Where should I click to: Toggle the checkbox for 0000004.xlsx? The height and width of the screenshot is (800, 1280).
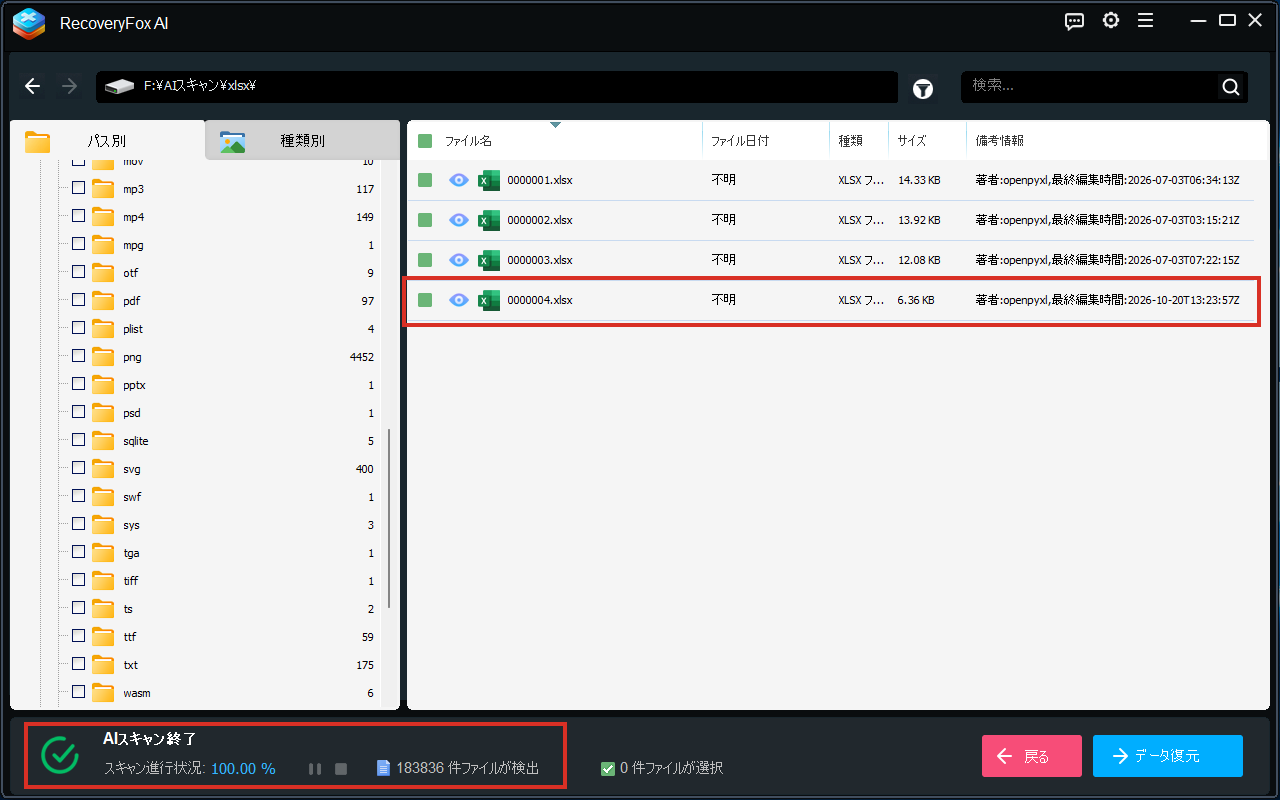pos(425,300)
